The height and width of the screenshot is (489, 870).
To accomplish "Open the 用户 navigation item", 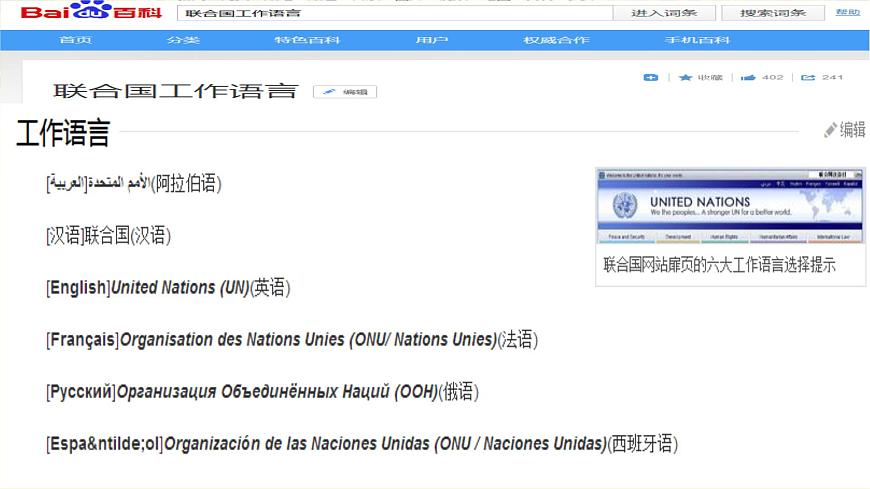I will [432, 40].
